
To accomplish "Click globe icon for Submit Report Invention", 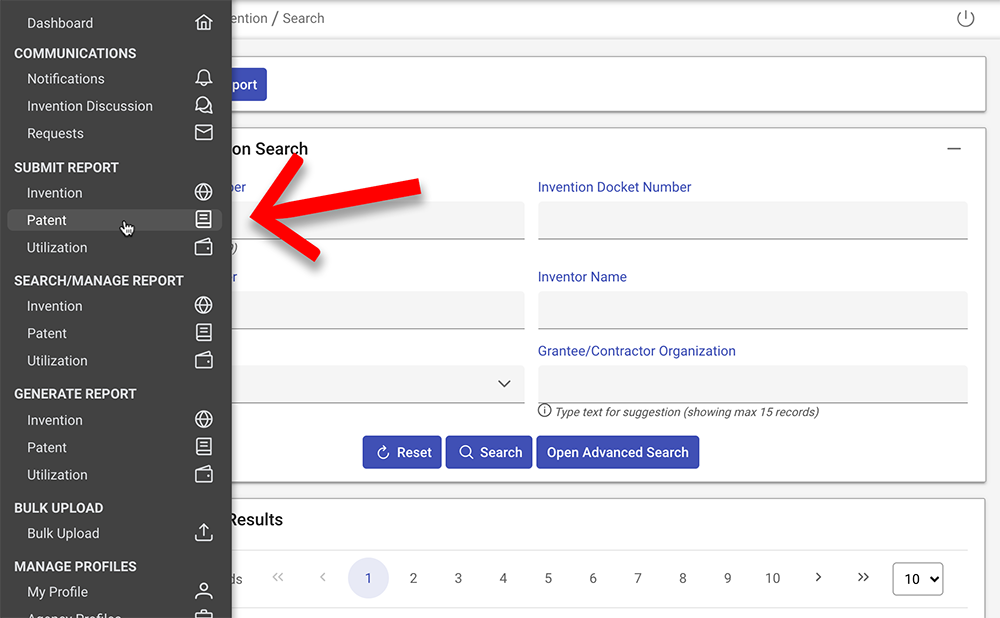I will (x=204, y=192).
